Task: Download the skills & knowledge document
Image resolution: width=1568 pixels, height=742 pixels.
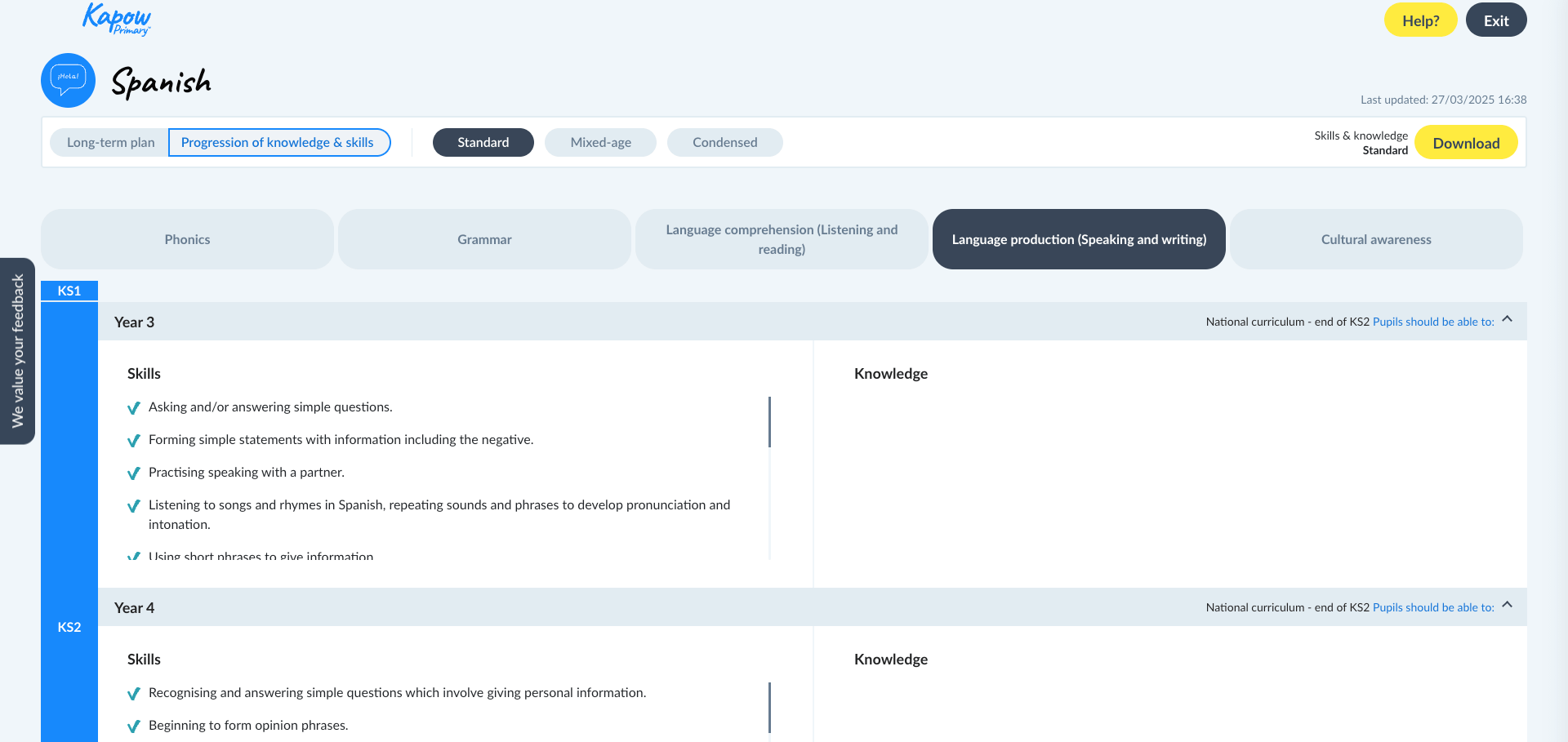Action: coord(1465,143)
